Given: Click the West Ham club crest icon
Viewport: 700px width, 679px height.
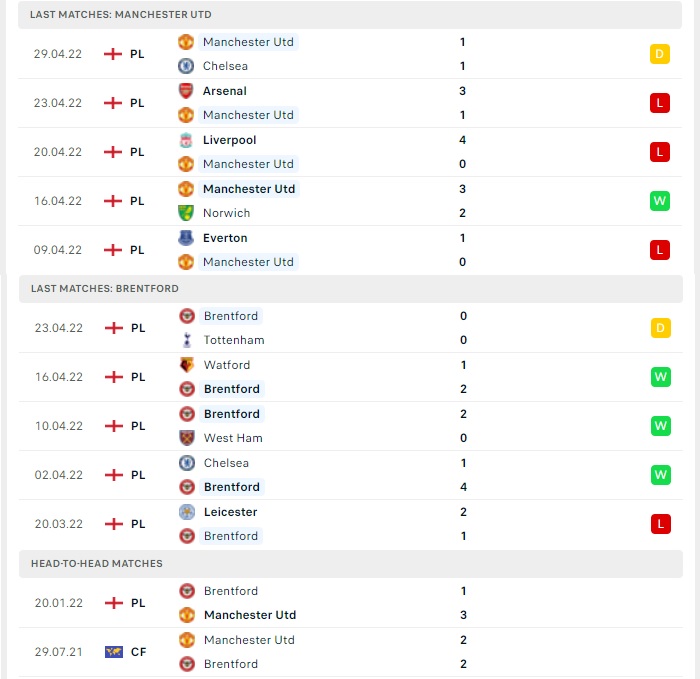Looking at the screenshot, I should 187,438.
